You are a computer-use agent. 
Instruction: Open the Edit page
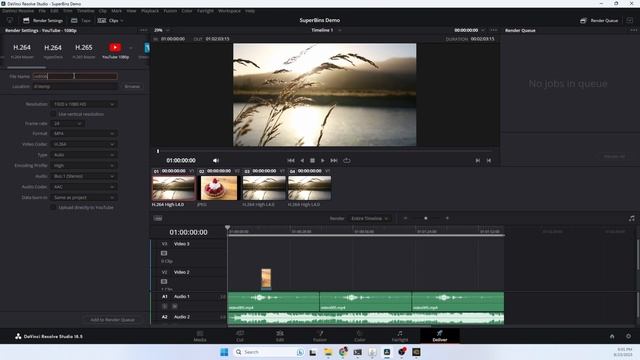pyautogui.click(x=280, y=336)
